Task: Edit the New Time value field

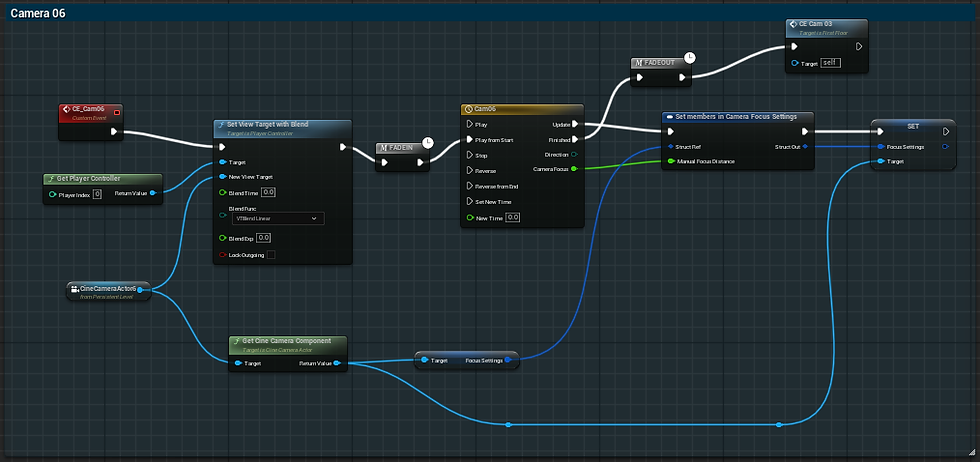Action: 513,218
